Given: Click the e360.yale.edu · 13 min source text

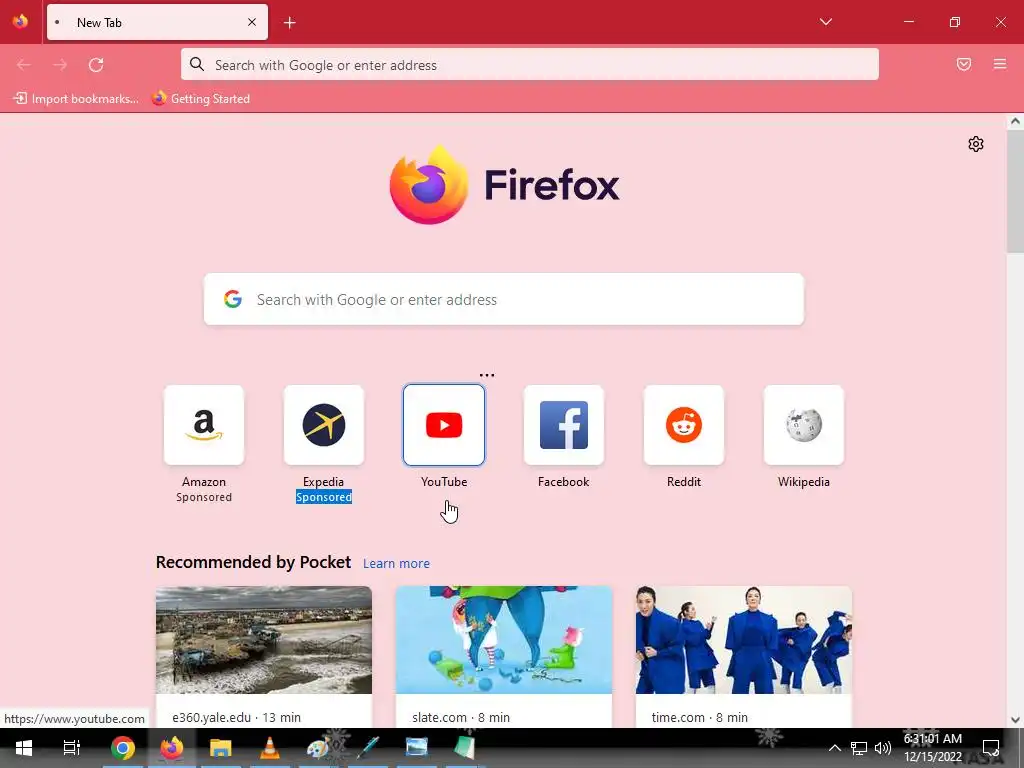Looking at the screenshot, I should [236, 717].
